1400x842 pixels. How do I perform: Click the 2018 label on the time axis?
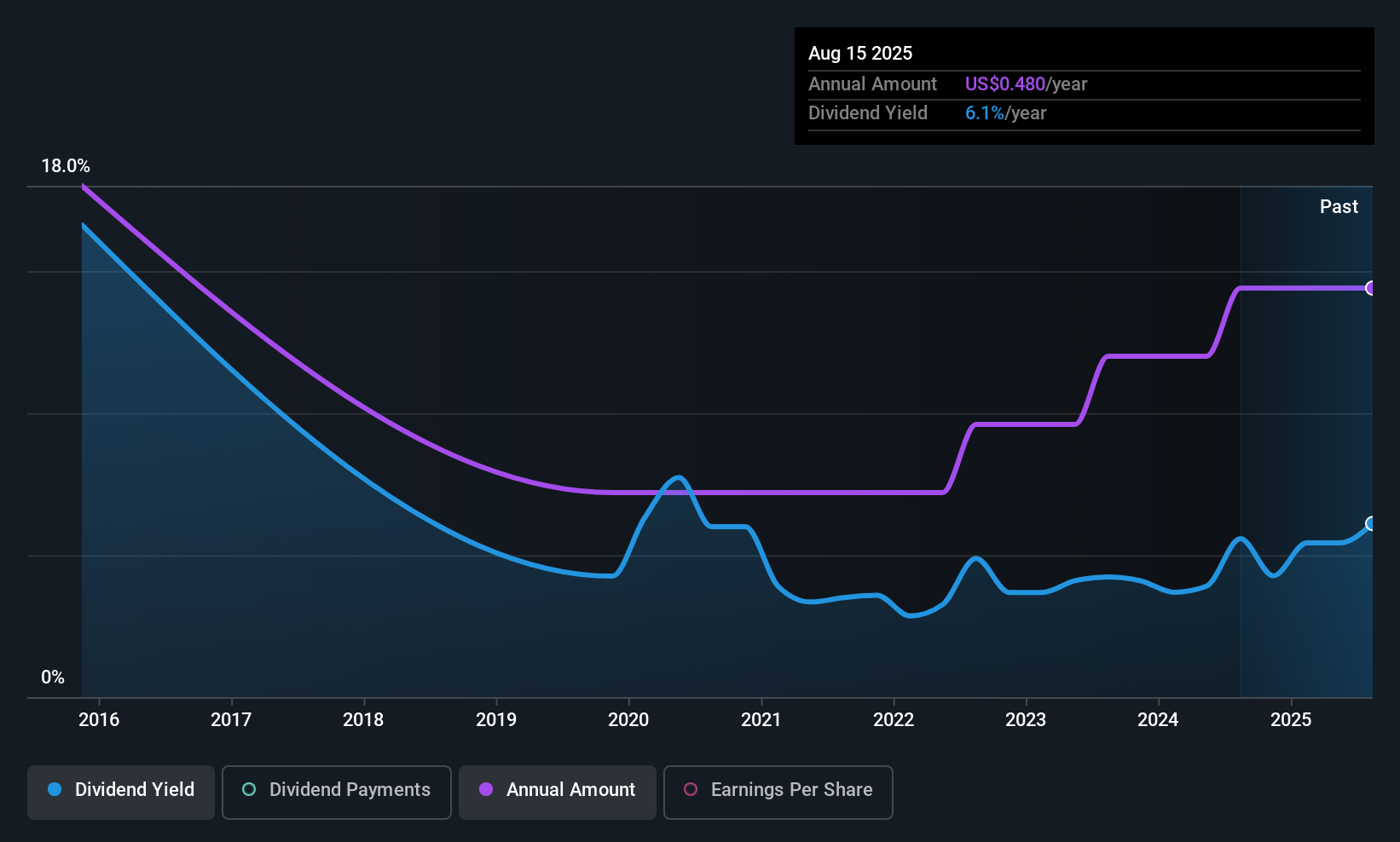(363, 720)
